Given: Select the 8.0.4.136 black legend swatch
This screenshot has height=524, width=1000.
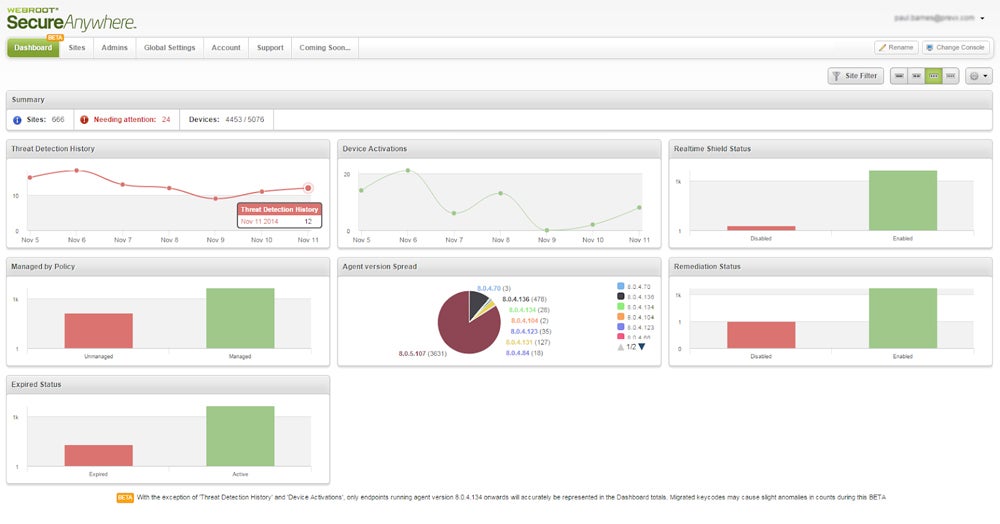Looking at the screenshot, I should 621,297.
